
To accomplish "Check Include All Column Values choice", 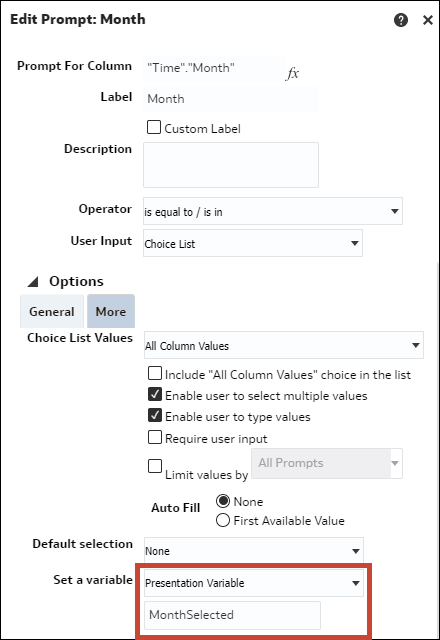I will point(155,373).
